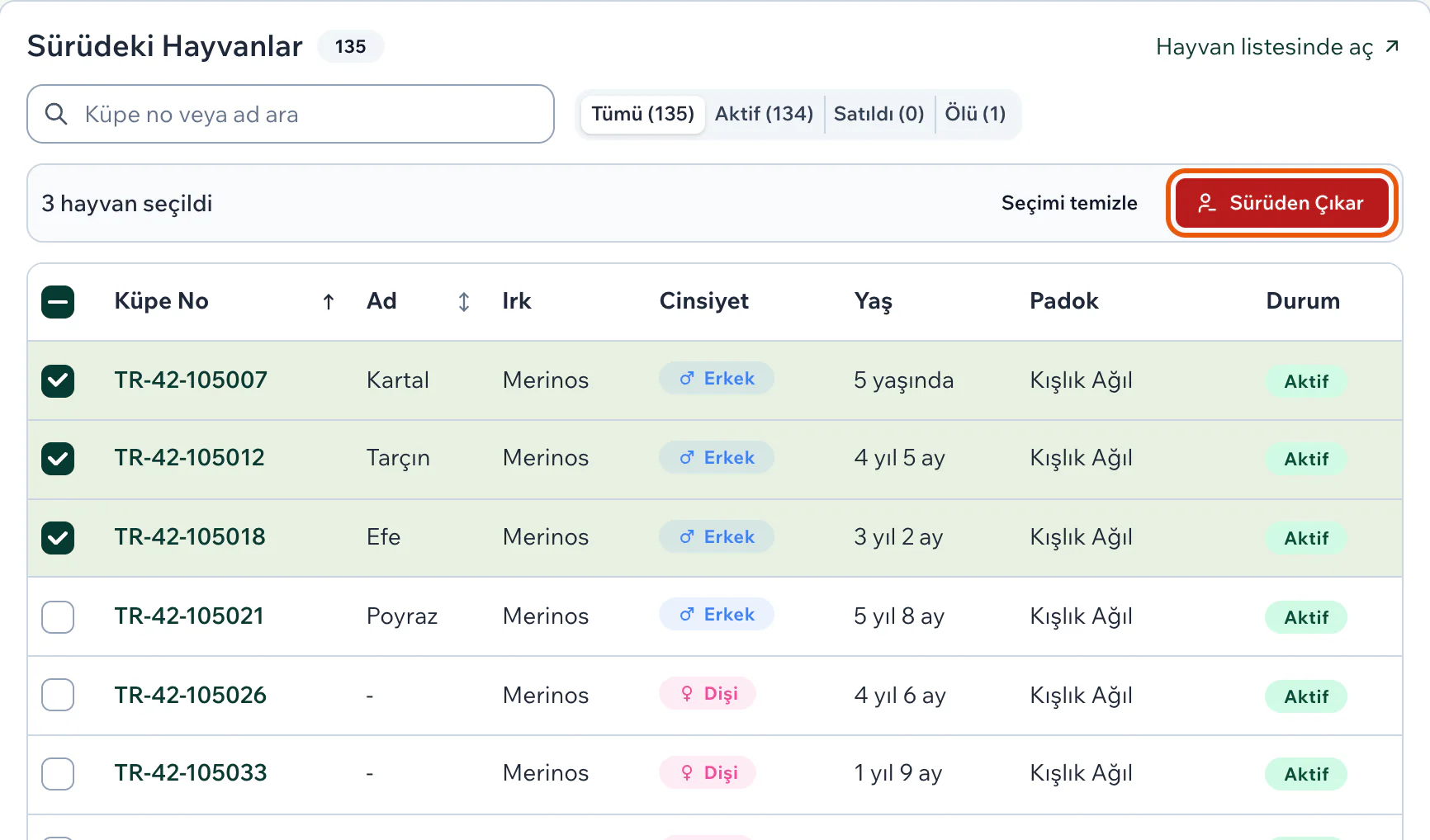Switch to Tümü (135) filter tab
Image resolution: width=1430 pixels, height=840 pixels.
[x=642, y=114]
